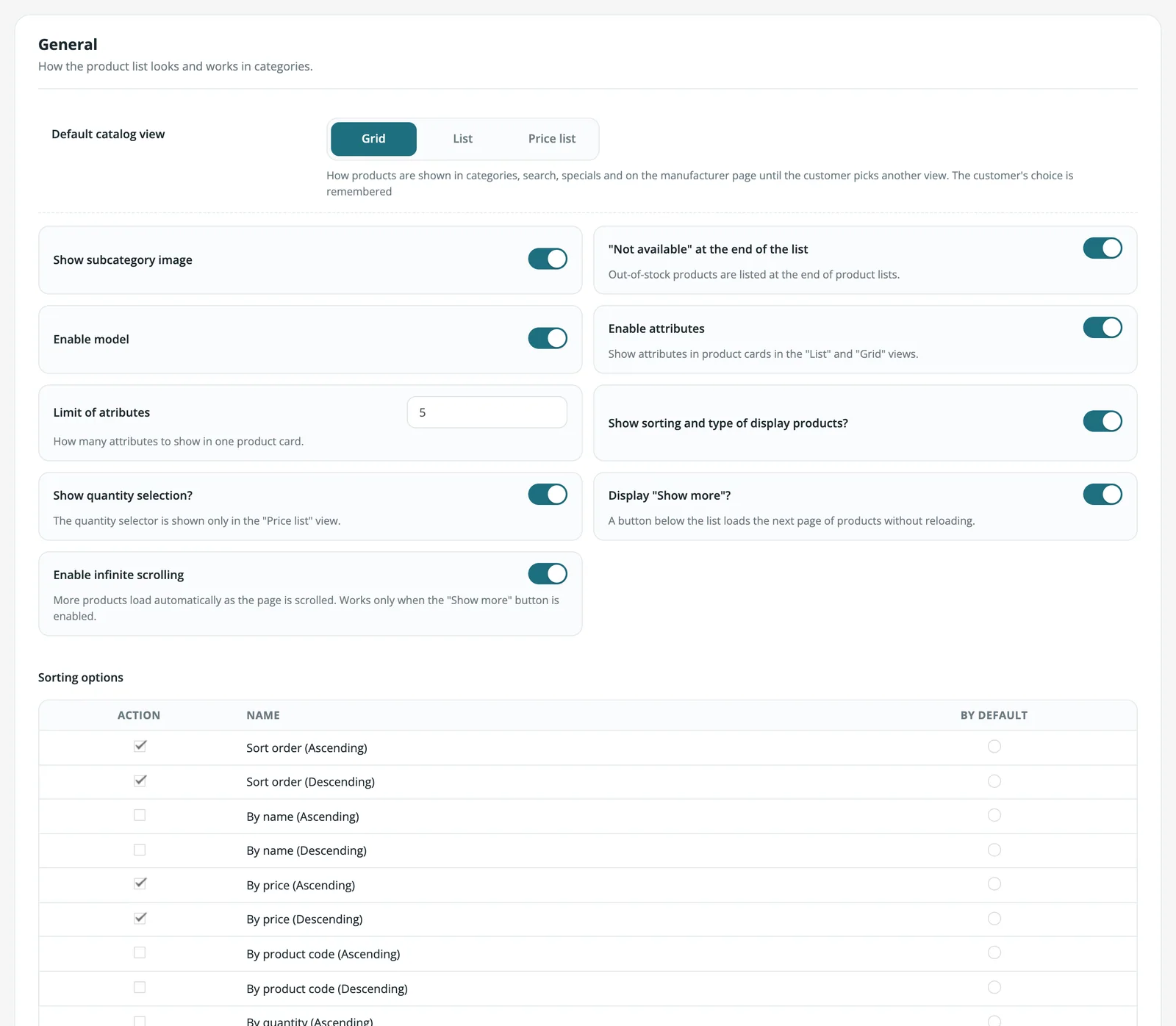The width and height of the screenshot is (1176, 1026).
Task: Click the BY DEFAULT column header
Action: tap(994, 715)
